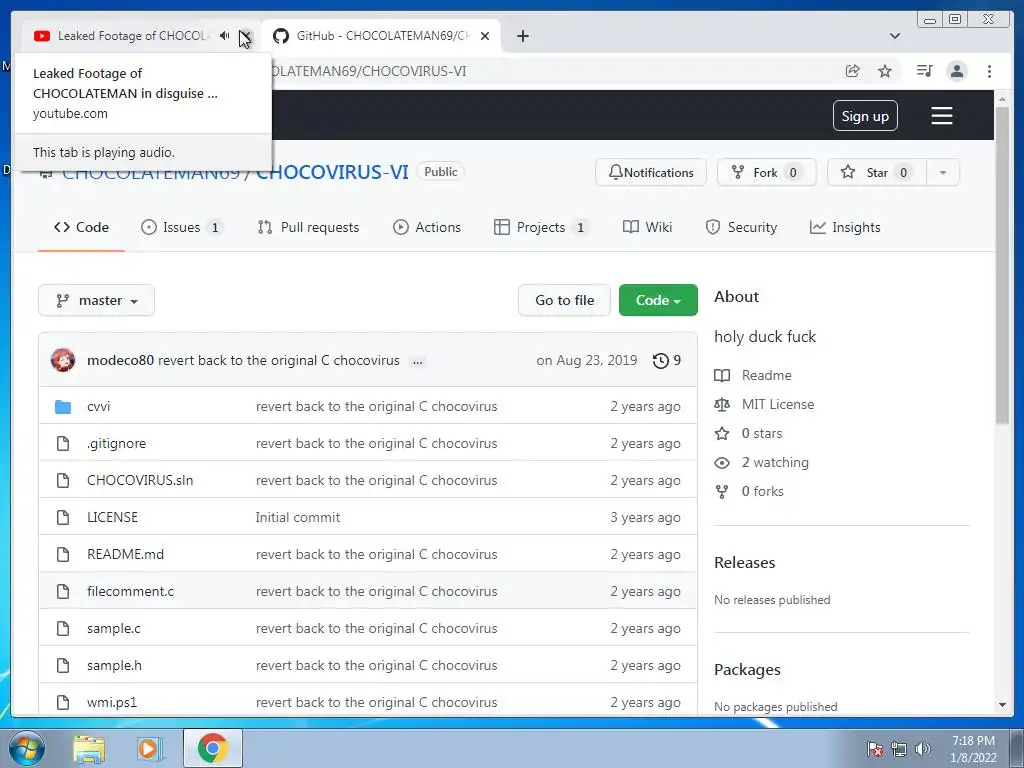Open the Chrome profile avatar
Viewport: 1024px width, 768px height.
click(x=957, y=71)
